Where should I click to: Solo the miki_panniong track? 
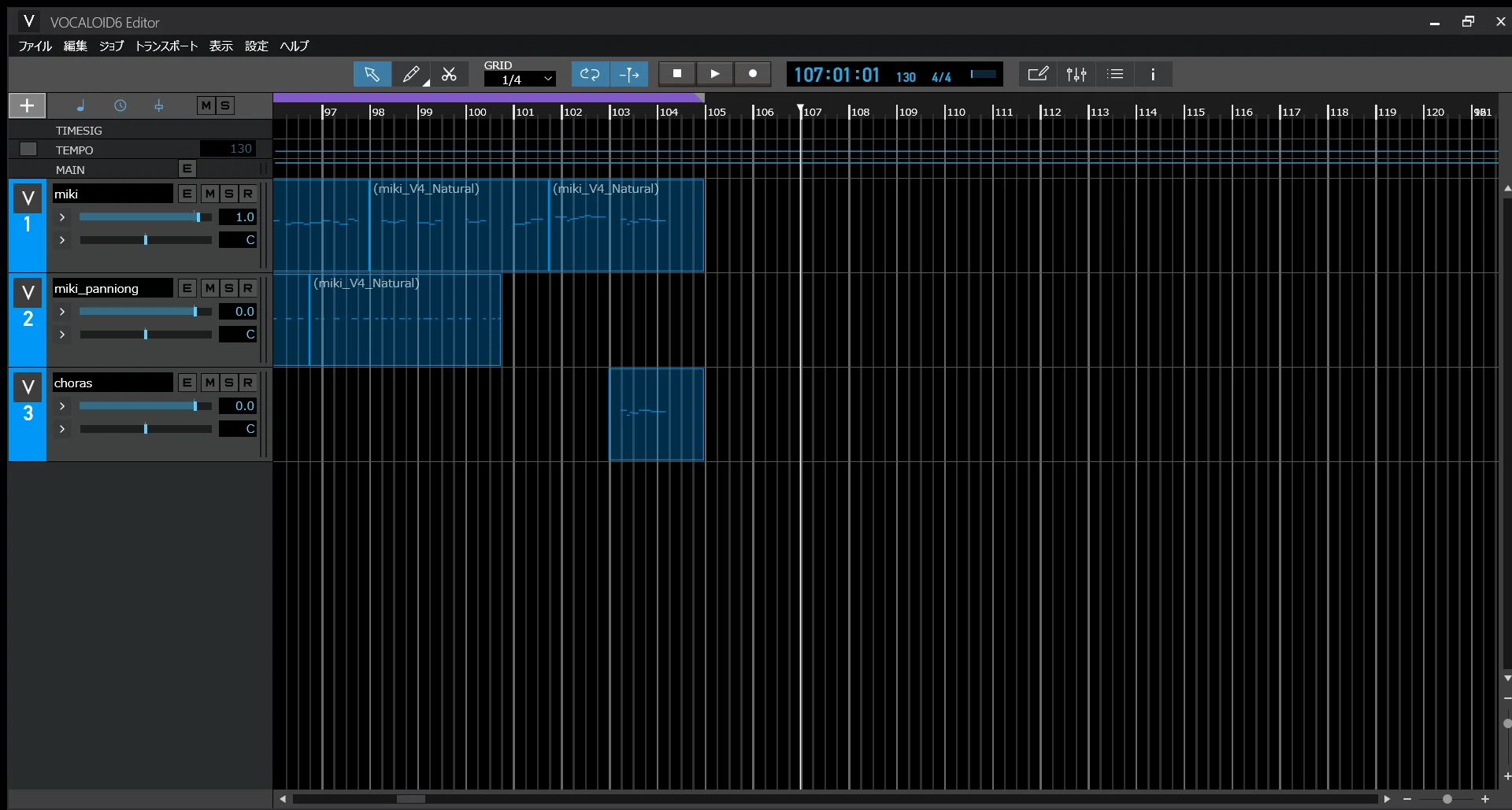[228, 288]
